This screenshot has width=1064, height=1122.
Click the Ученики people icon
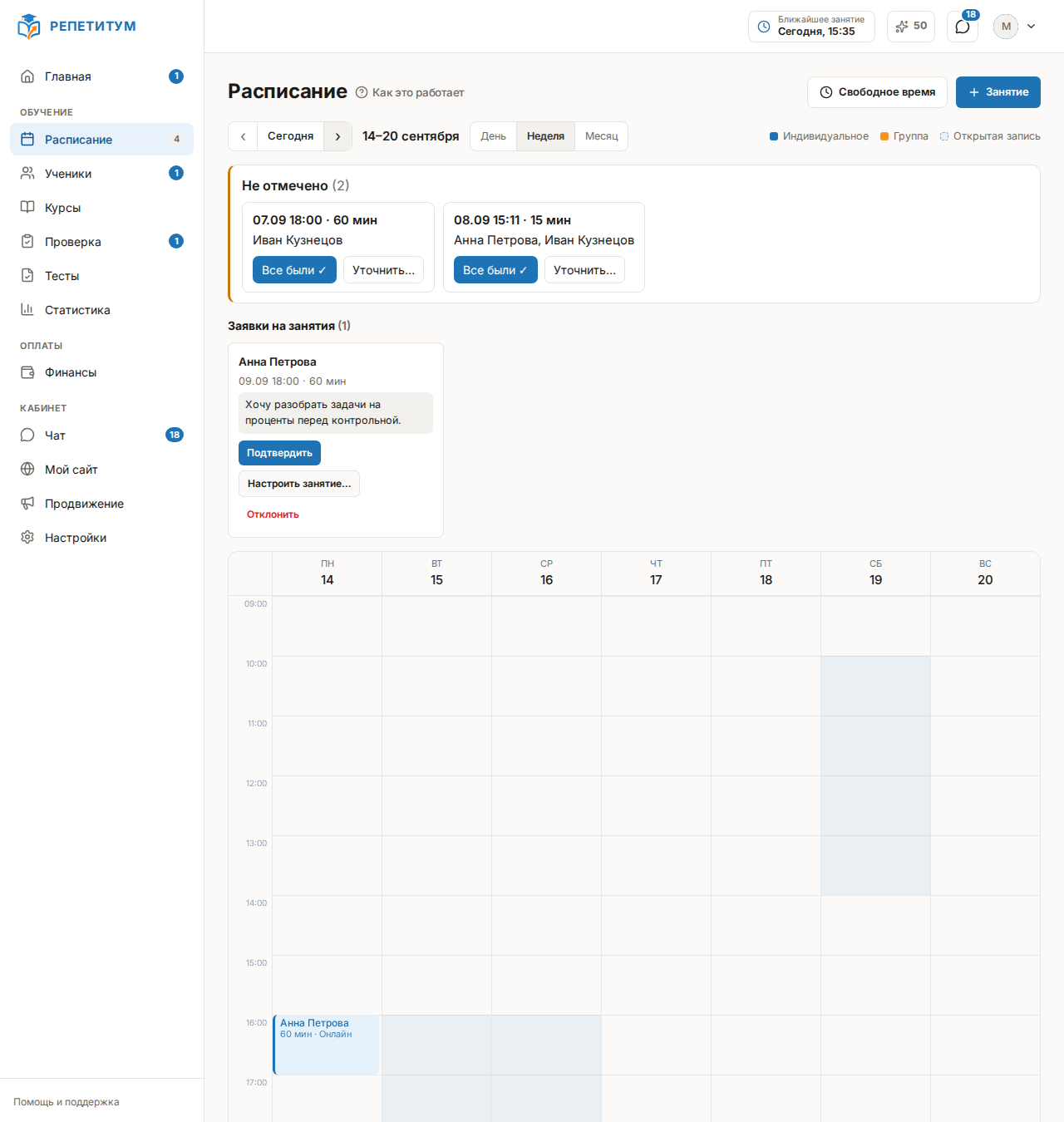(x=27, y=174)
